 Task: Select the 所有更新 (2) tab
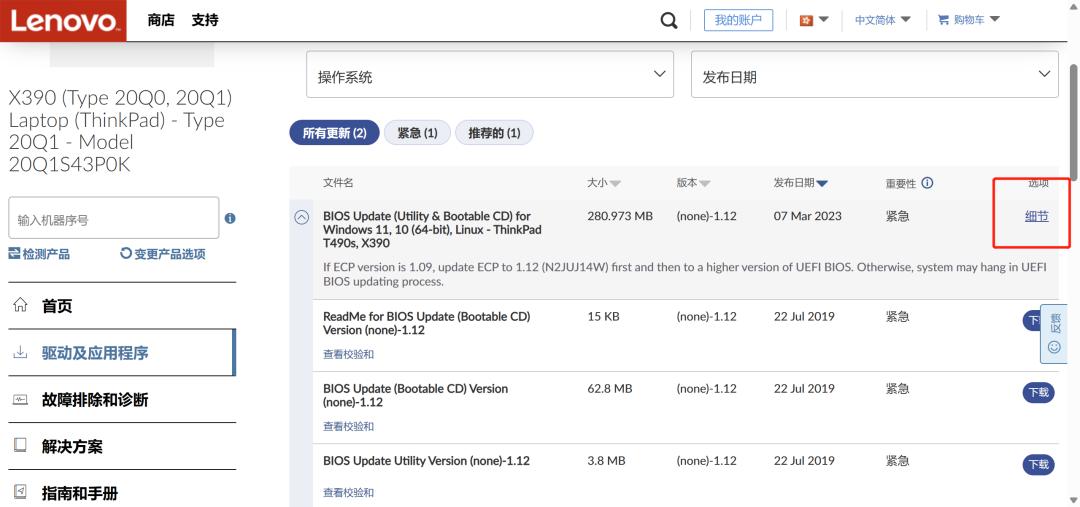[335, 133]
